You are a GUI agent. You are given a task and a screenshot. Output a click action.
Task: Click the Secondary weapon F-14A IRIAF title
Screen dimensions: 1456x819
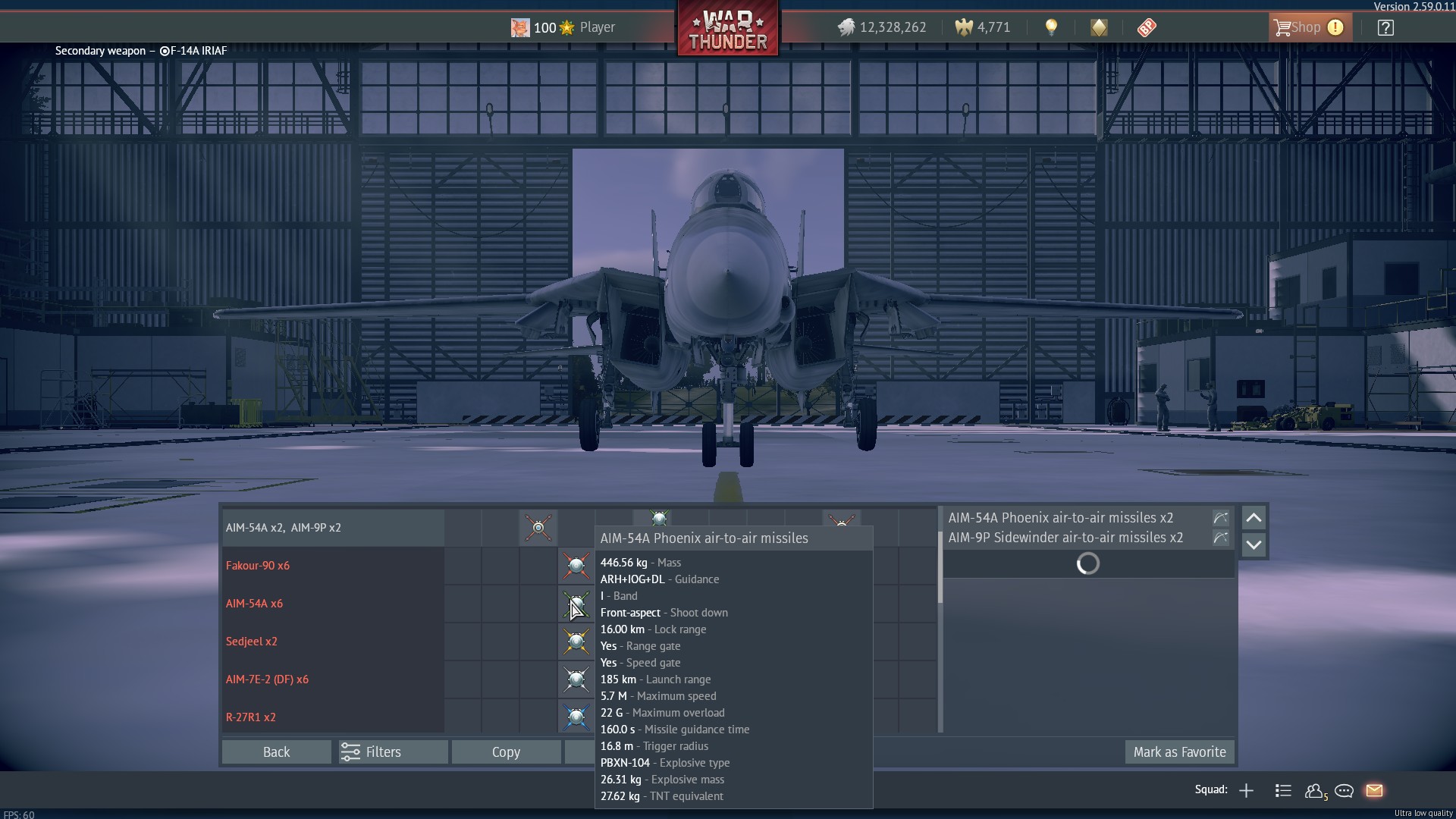click(141, 51)
